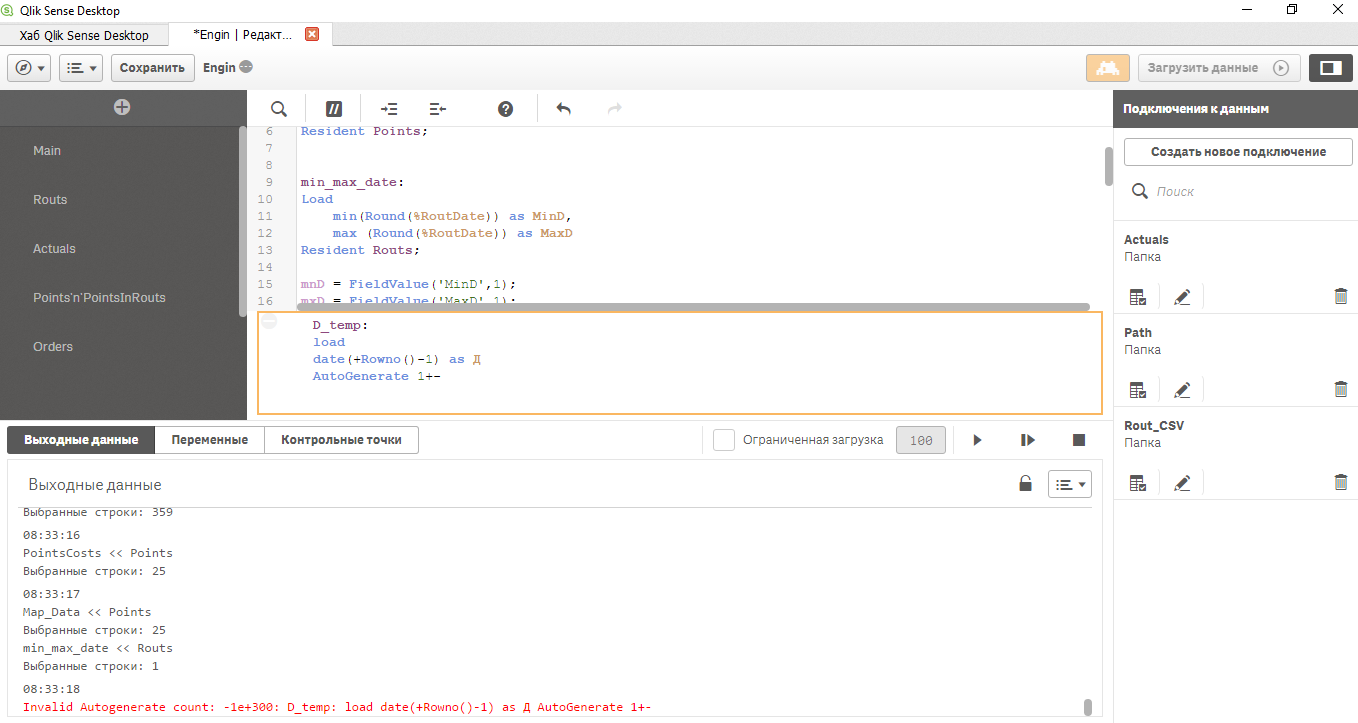Outdent the selected code
Image resolution: width=1358 pixels, height=723 pixels.
click(437, 109)
